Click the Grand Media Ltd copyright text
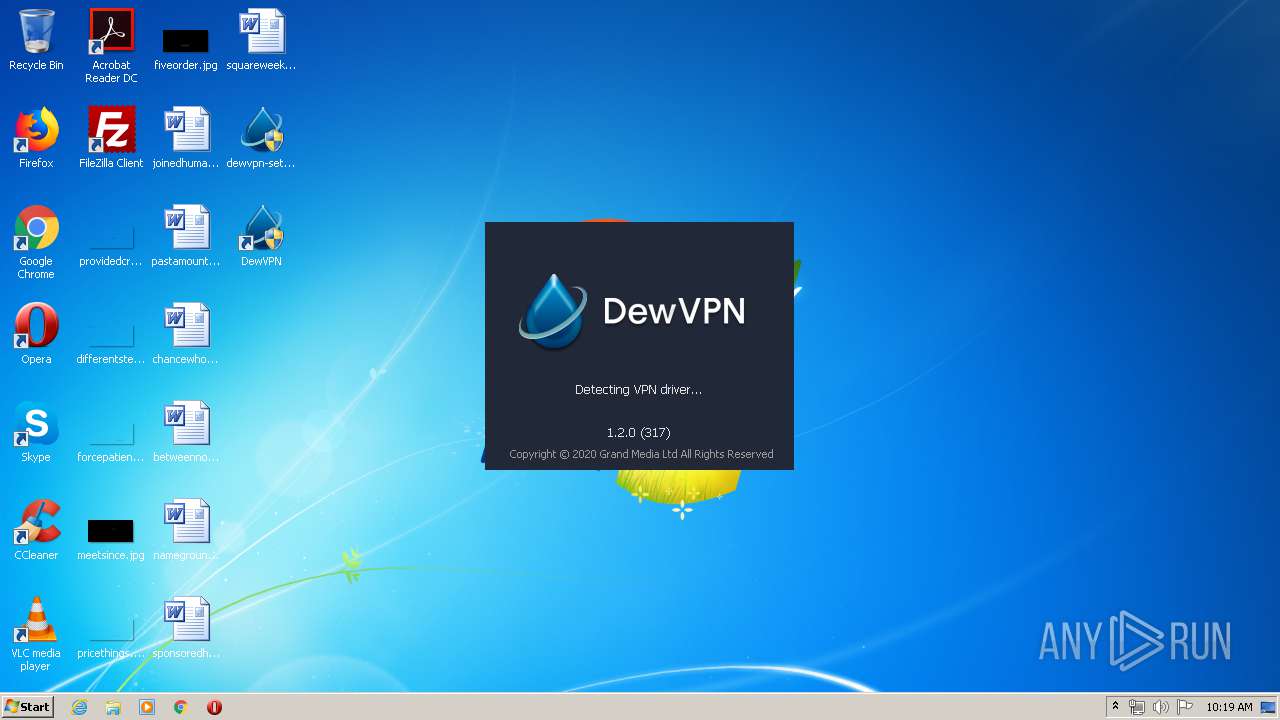Image resolution: width=1280 pixels, height=720 pixels. pos(641,454)
